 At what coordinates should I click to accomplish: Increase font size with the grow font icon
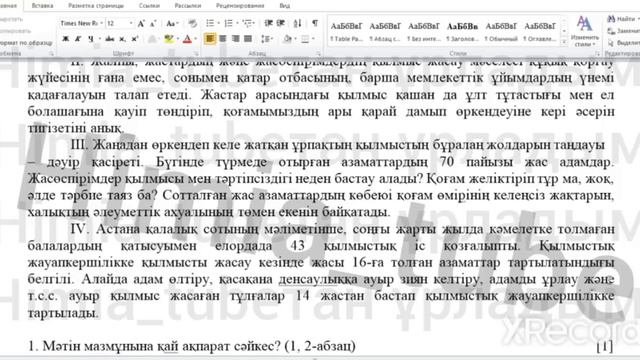coord(141,24)
